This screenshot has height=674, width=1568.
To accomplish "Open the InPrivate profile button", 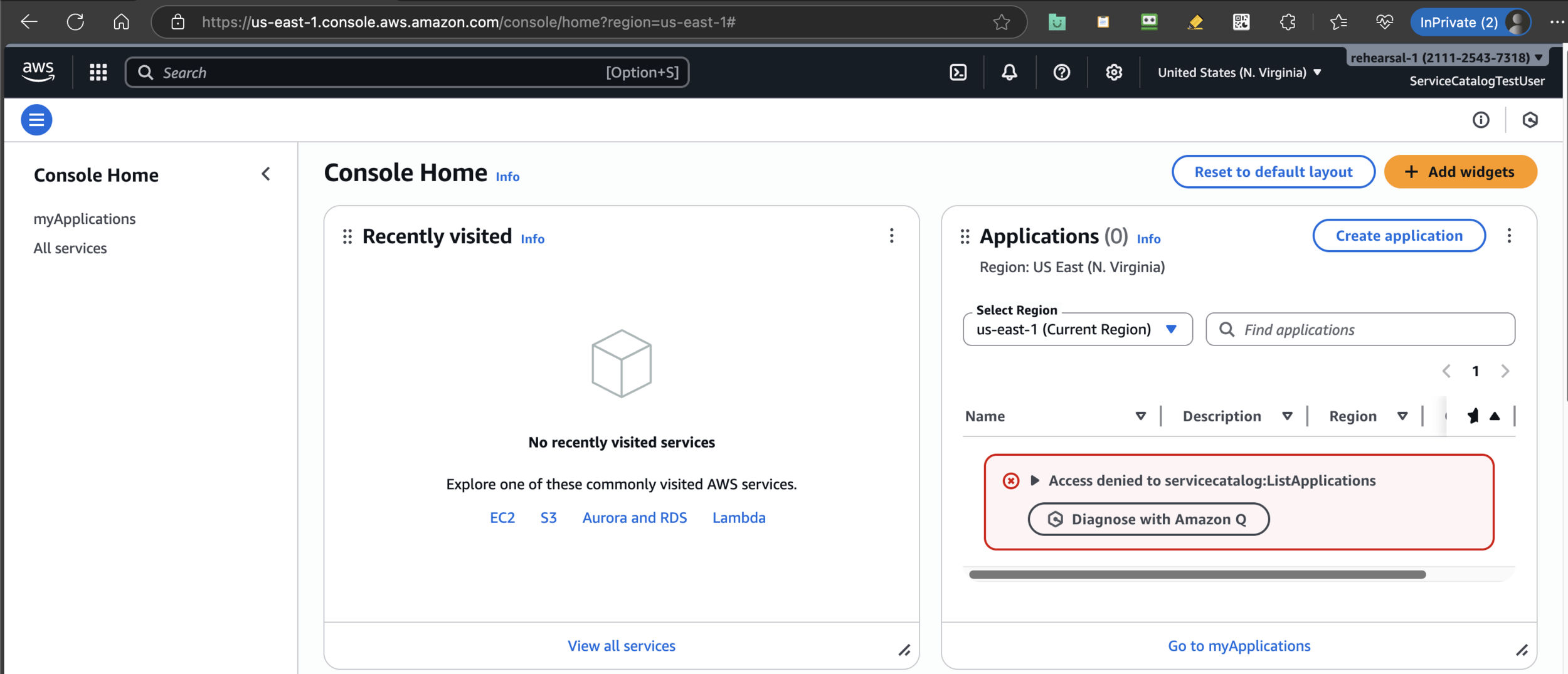I will 1471,22.
